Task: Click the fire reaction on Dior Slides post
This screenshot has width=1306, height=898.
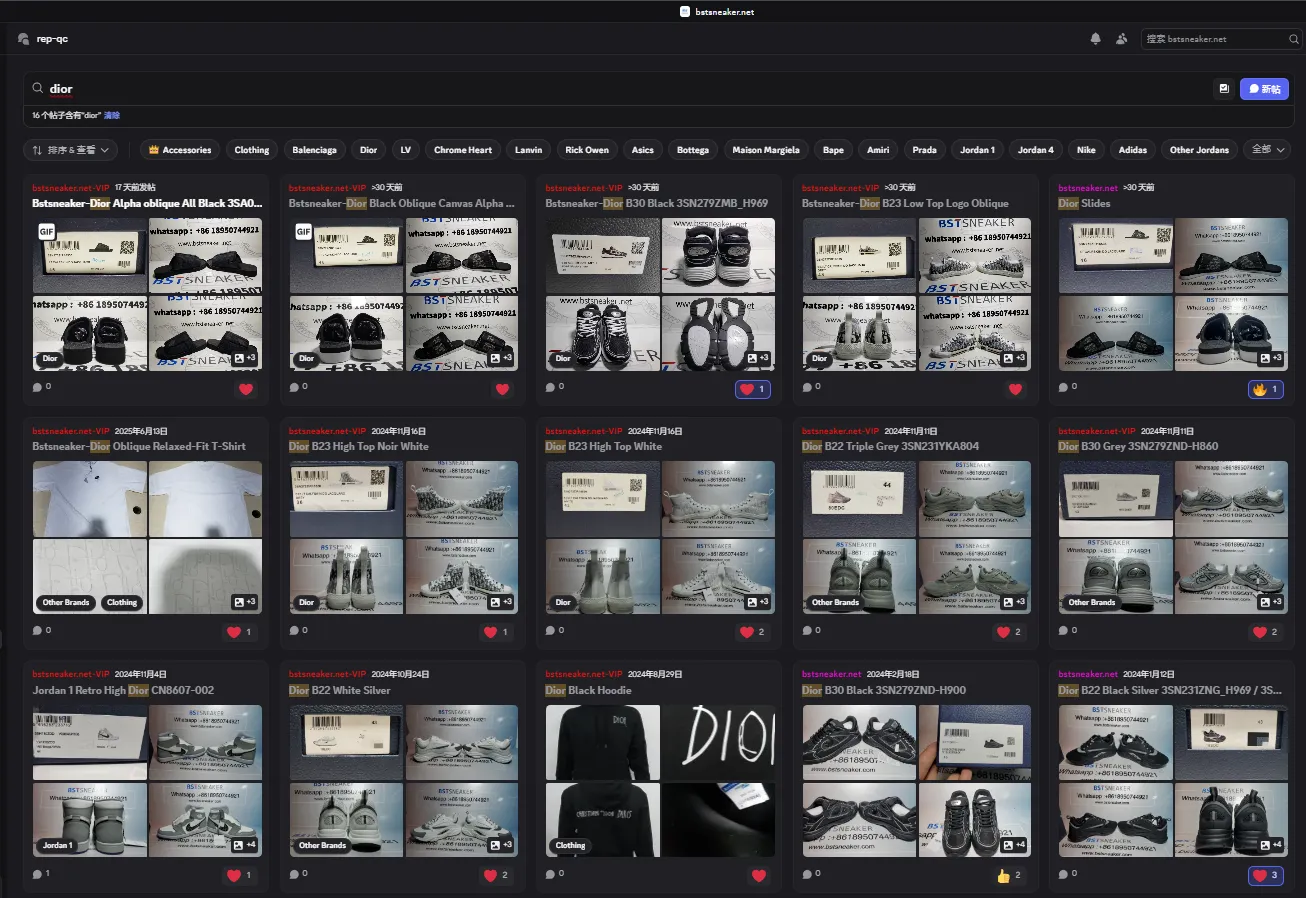Action: [1266, 389]
